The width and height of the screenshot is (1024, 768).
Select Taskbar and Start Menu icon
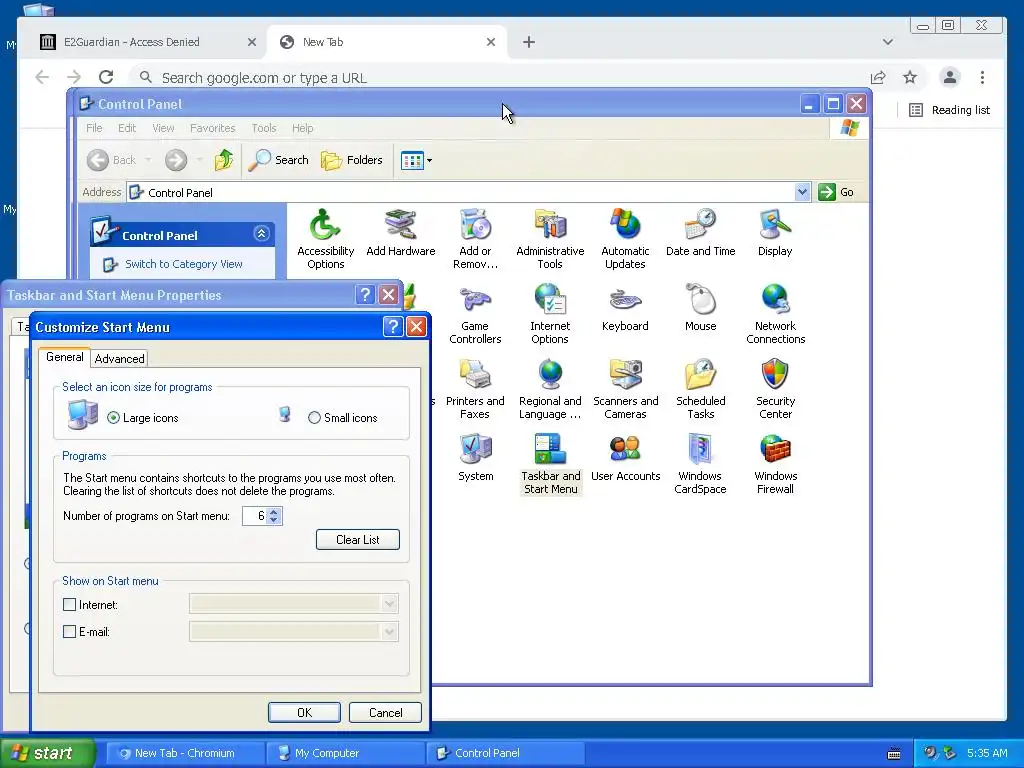click(x=550, y=464)
